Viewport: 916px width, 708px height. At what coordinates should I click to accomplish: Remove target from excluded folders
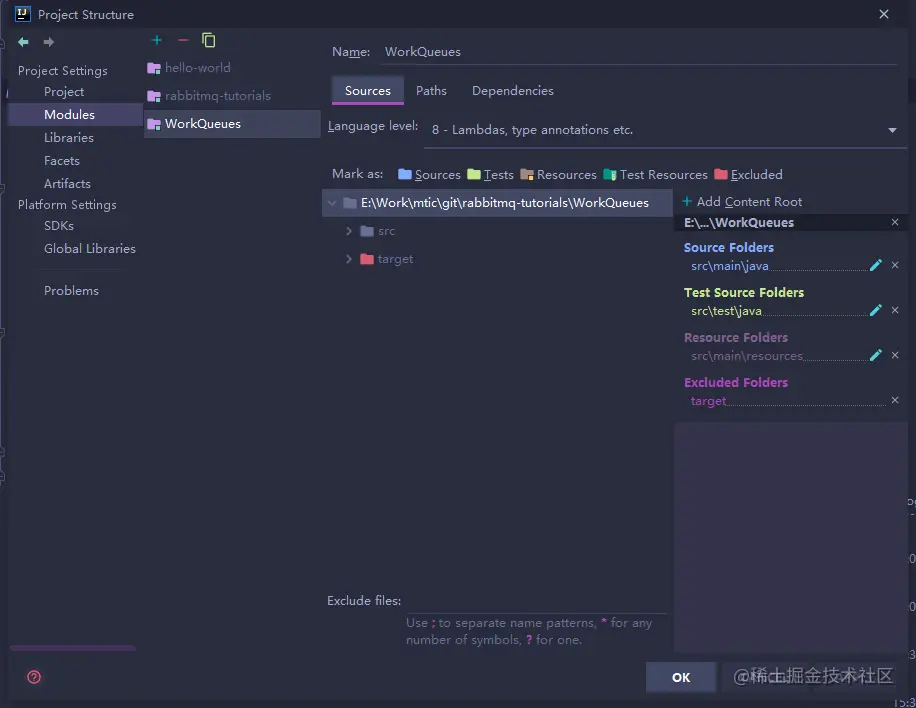click(895, 400)
